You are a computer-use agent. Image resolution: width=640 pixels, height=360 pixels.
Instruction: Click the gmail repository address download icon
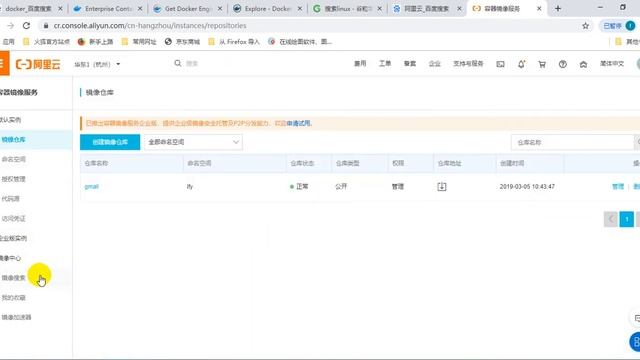pos(442,187)
